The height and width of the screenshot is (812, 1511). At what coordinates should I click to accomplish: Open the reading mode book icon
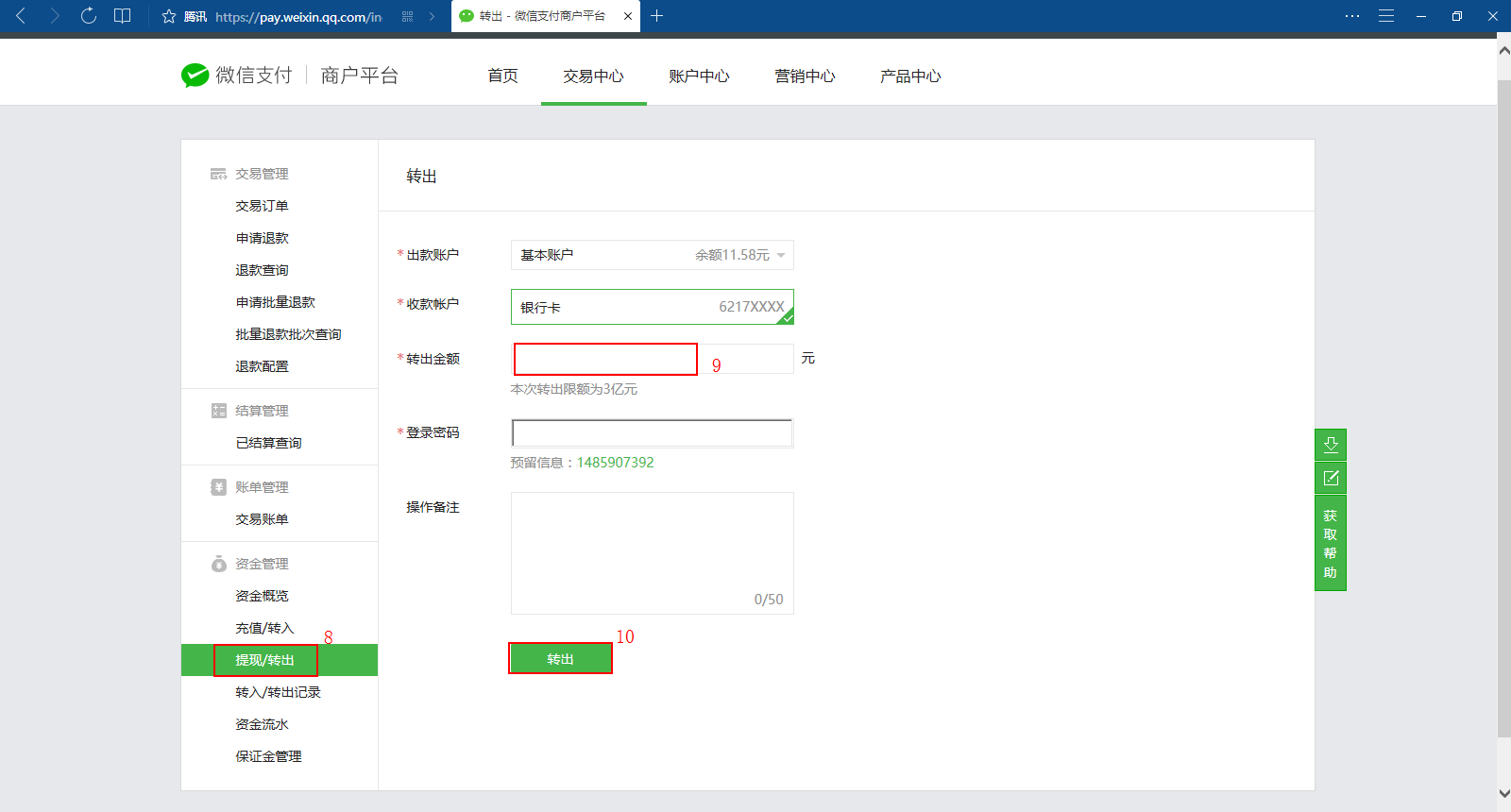pos(123,16)
